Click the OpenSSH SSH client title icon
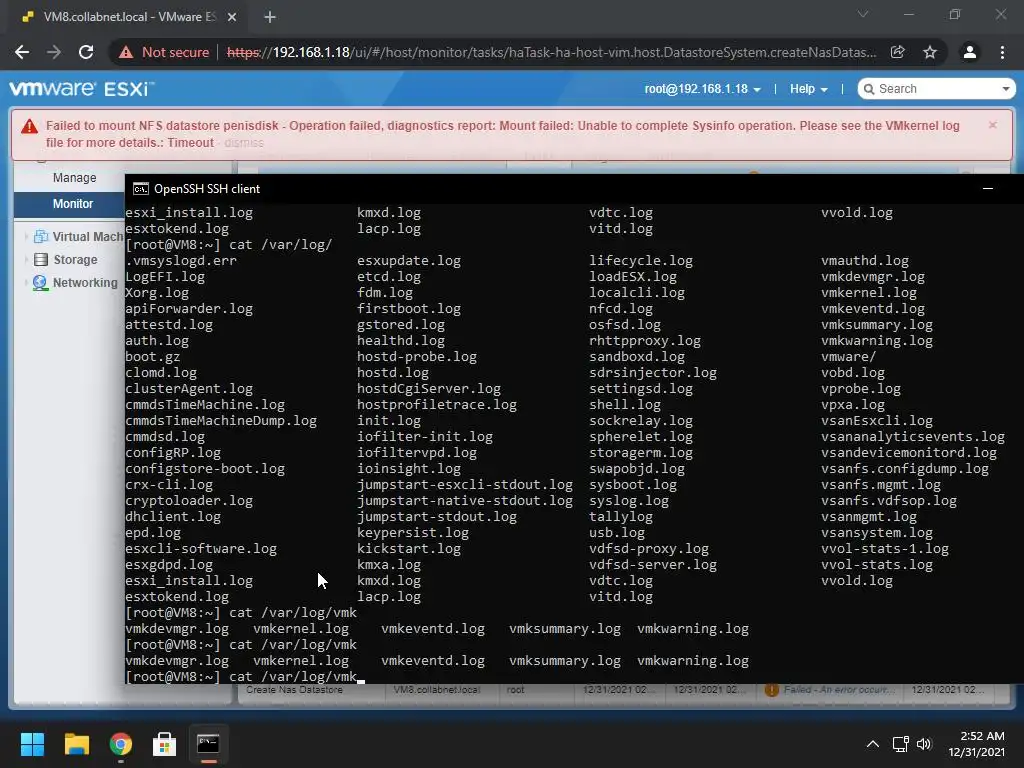 [x=140, y=189]
